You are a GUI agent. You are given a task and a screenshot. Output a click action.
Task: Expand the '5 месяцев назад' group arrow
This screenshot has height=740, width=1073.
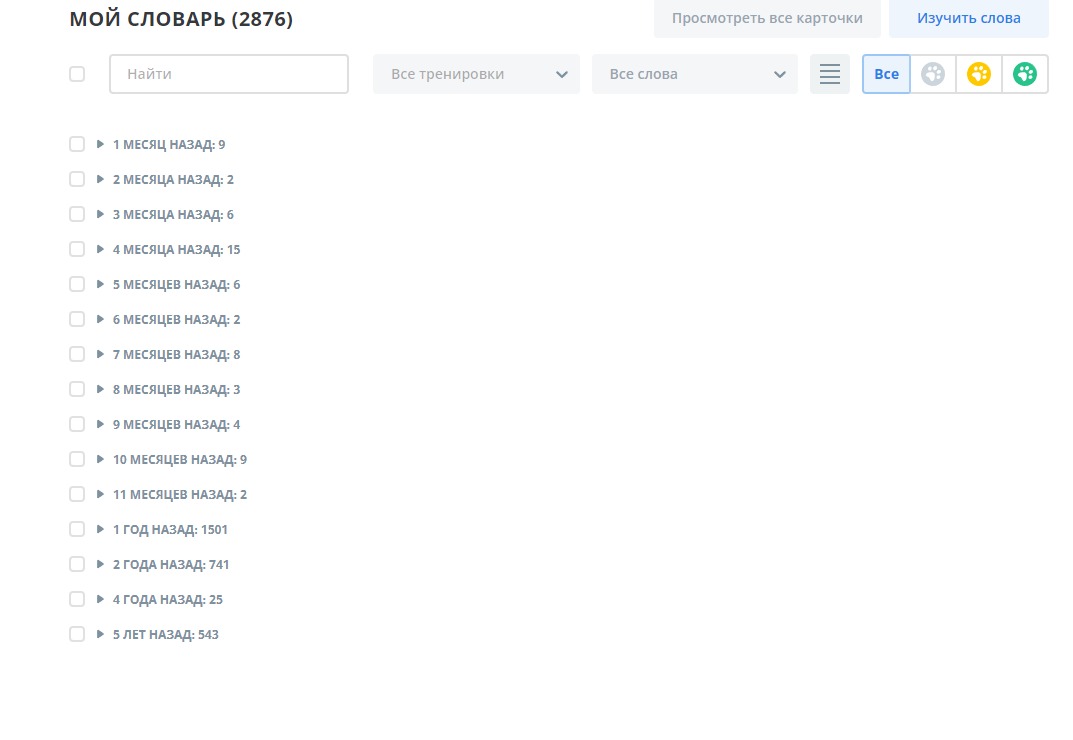pyautogui.click(x=100, y=284)
